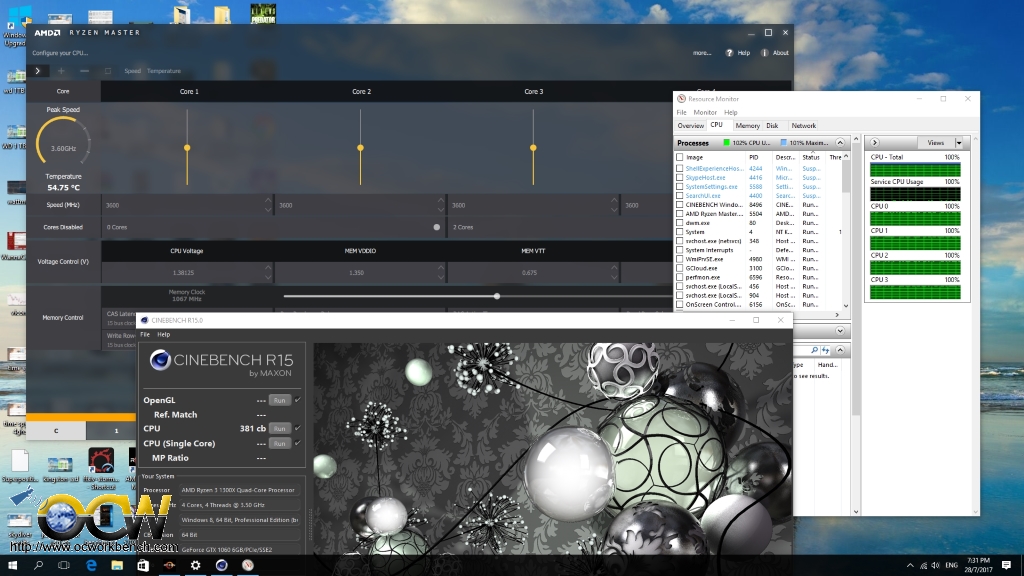This screenshot has height=576, width=1024.
Task: Switch to Network tab in Resource Monitor
Action: tap(804, 125)
